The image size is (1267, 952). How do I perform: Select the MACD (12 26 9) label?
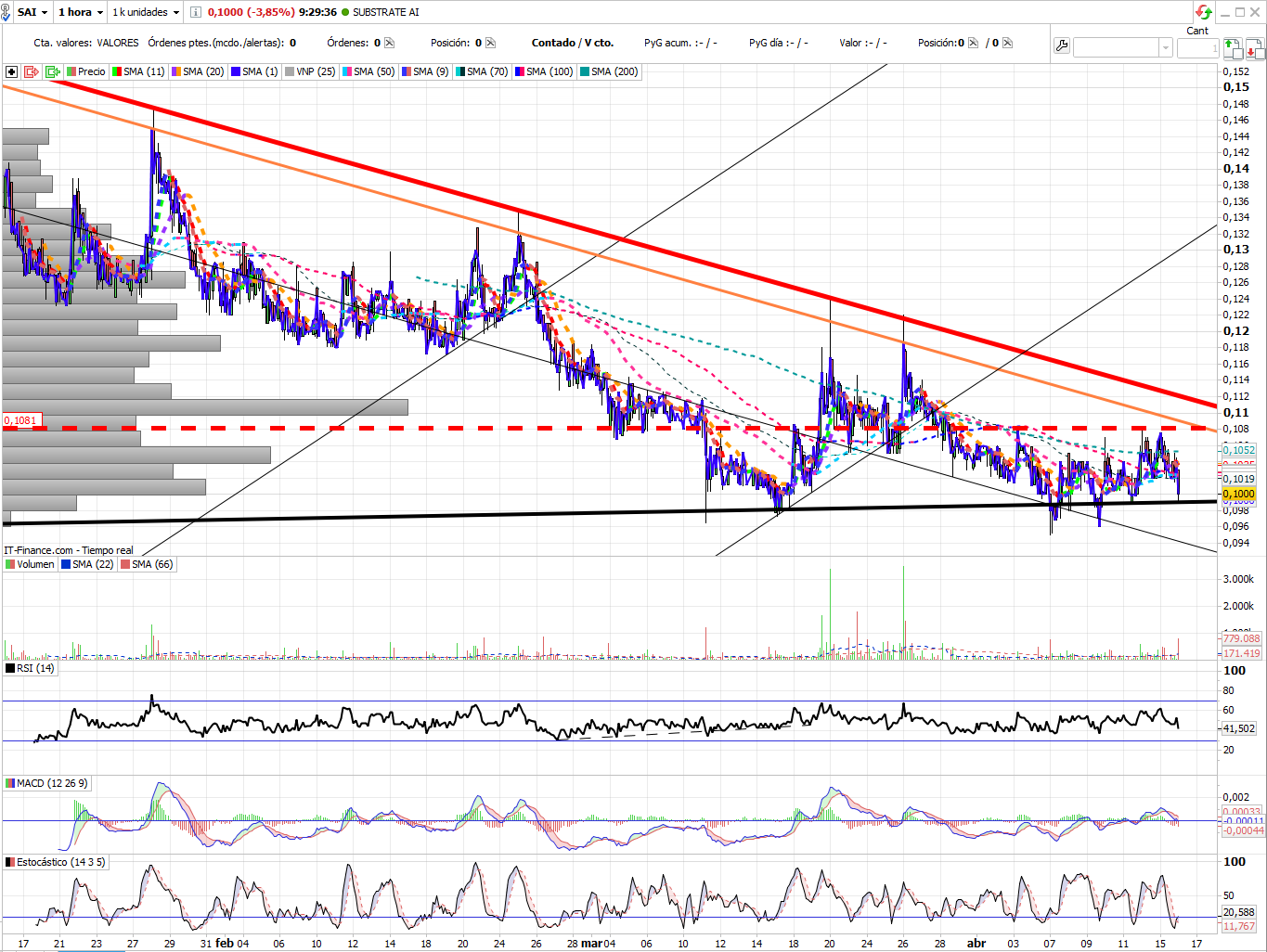[x=47, y=783]
